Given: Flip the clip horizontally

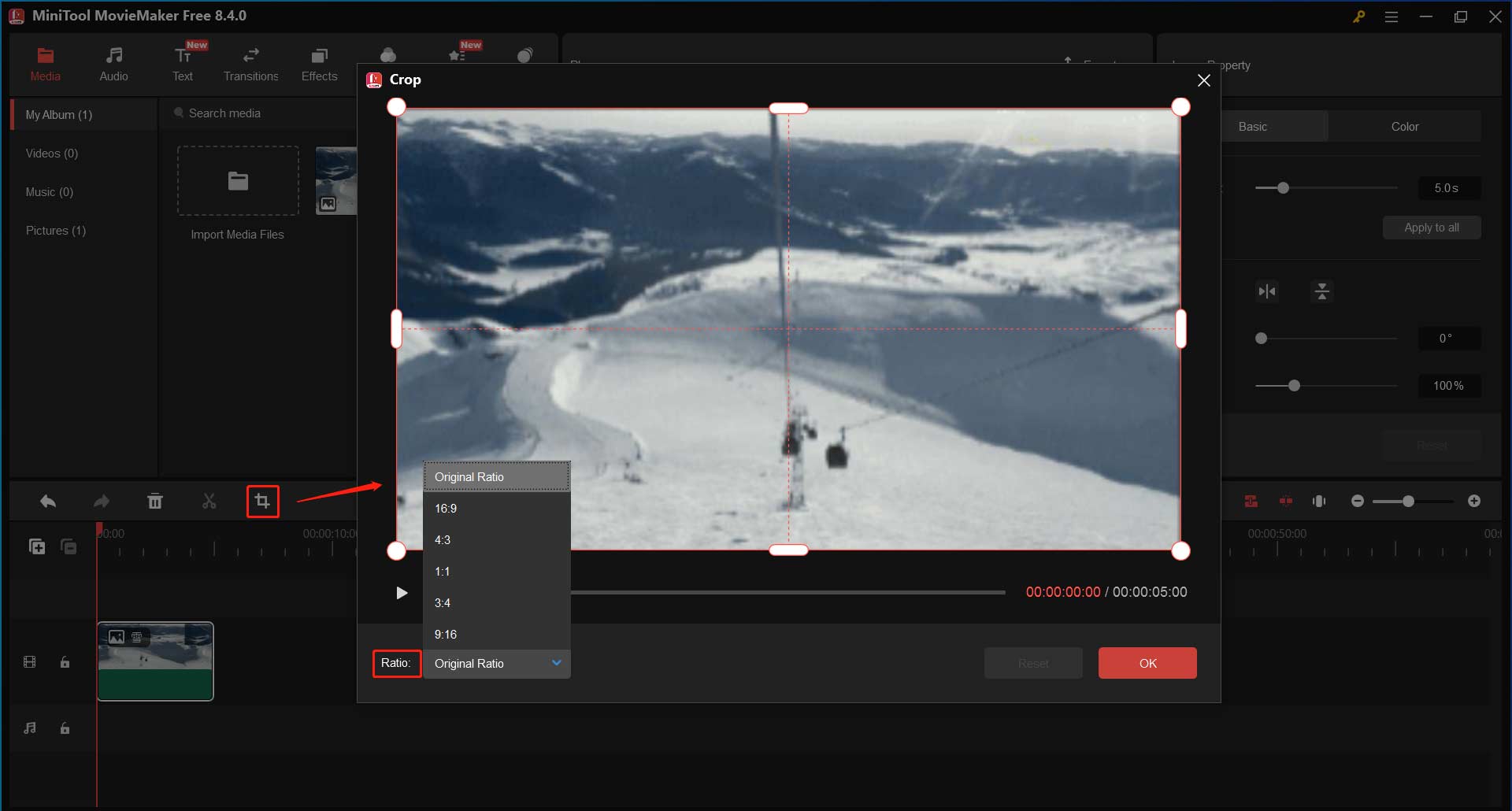Looking at the screenshot, I should (1267, 291).
